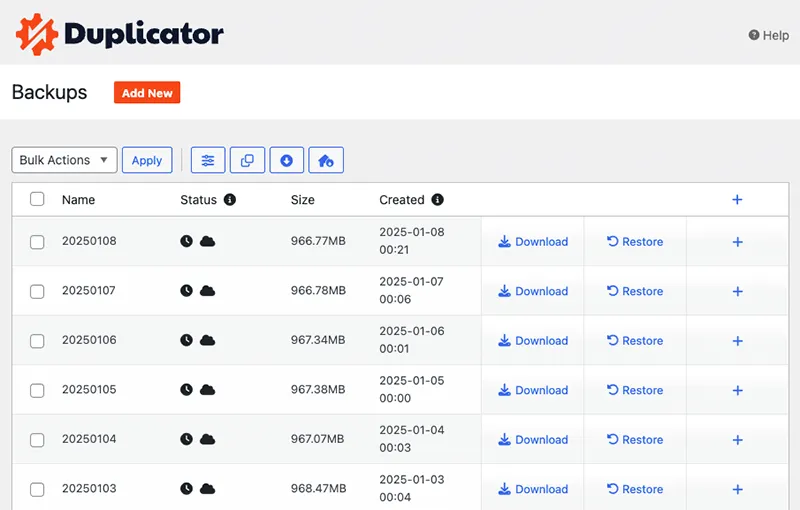Screen dimensions: 800x510
Task: Expand details for backup 20250103
Action: tap(737, 489)
